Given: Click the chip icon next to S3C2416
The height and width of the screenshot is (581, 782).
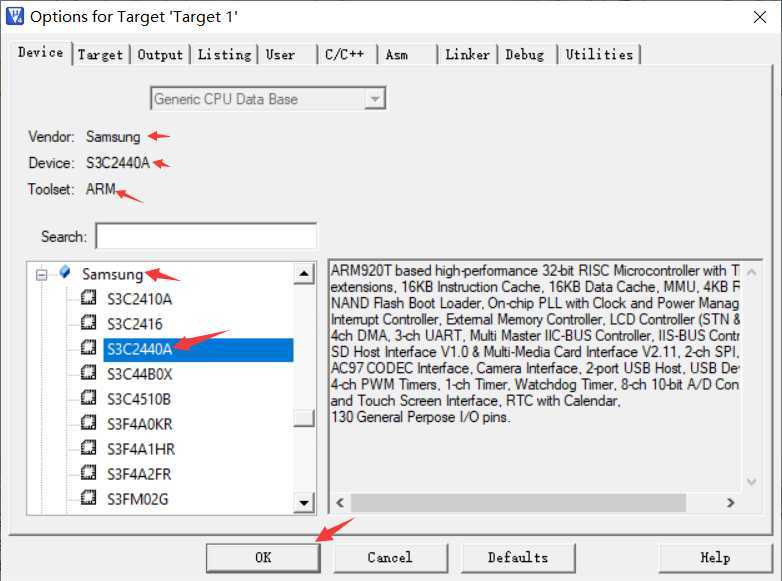Looking at the screenshot, I should [89, 323].
